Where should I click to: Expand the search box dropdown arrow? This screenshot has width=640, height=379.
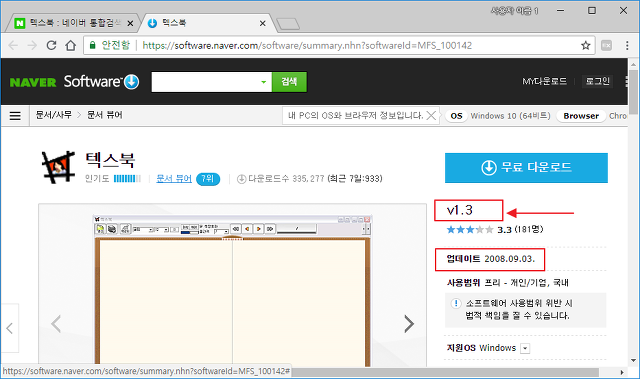click(x=264, y=82)
